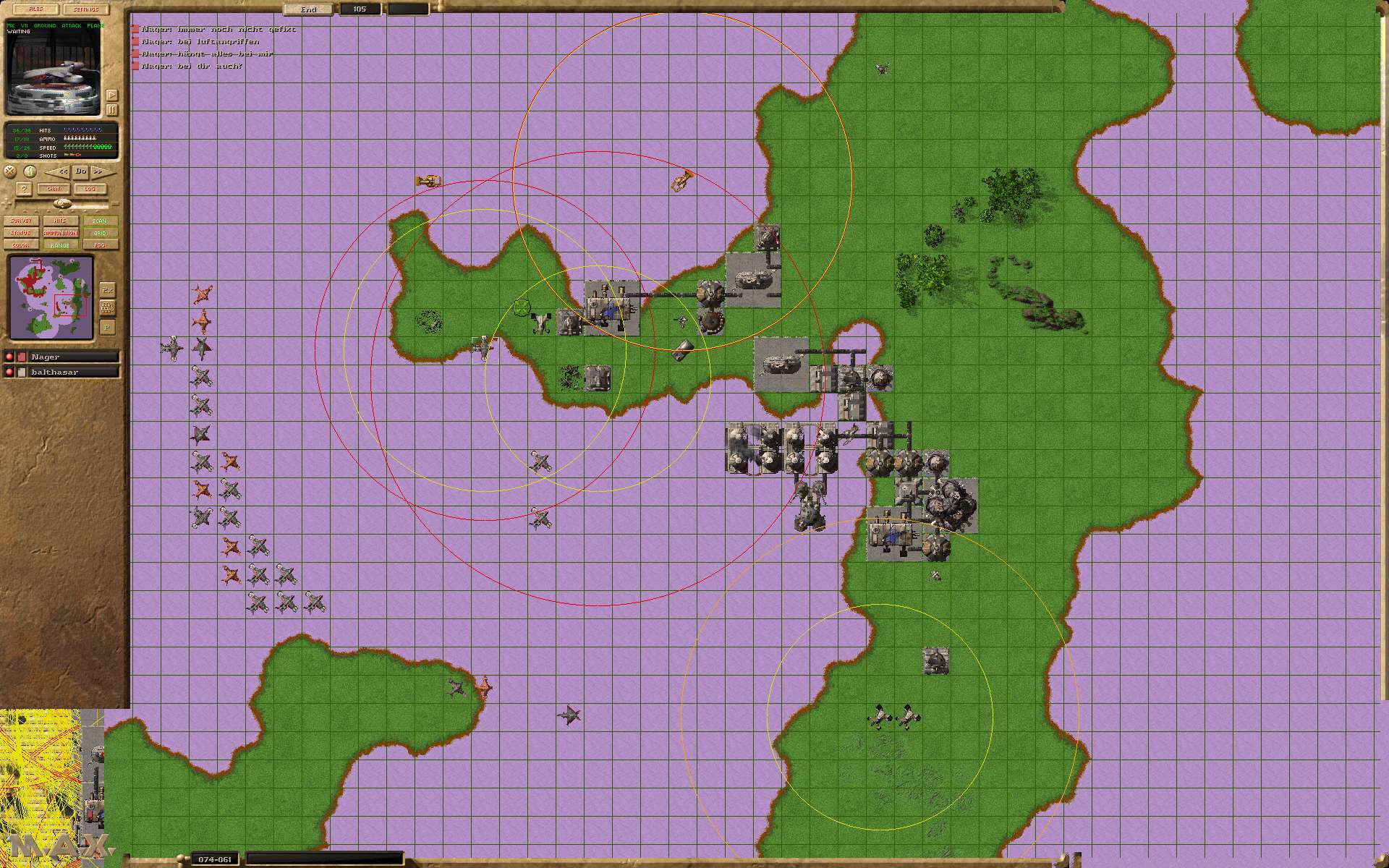Select the gray plane on the southwest island

[x=456, y=687]
